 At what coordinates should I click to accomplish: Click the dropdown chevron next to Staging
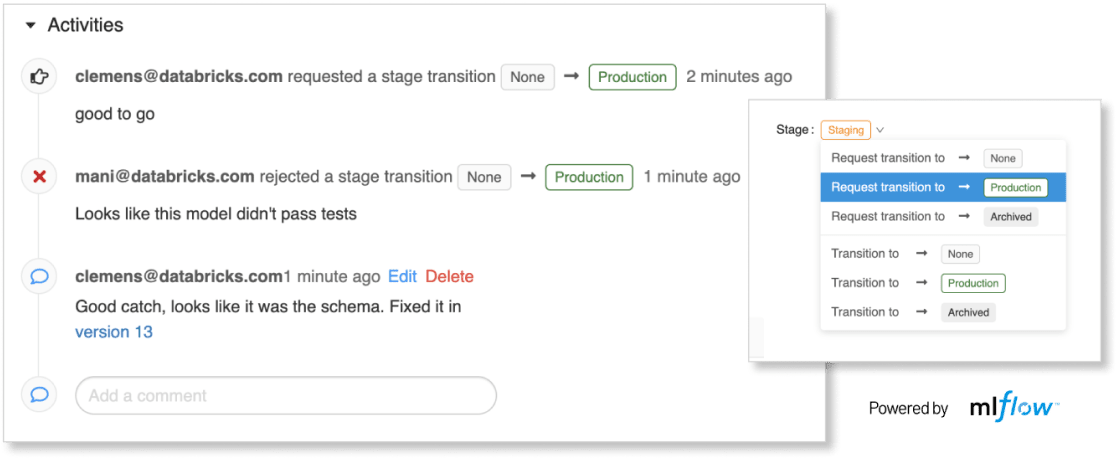880,130
